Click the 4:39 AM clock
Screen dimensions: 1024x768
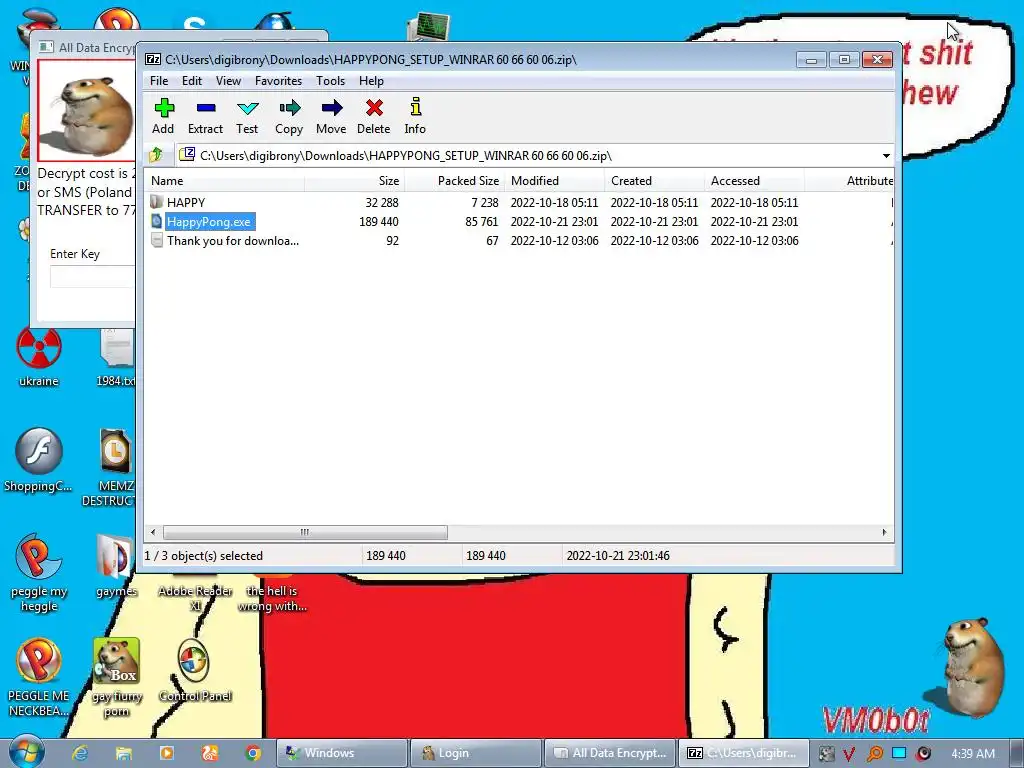tap(973, 753)
